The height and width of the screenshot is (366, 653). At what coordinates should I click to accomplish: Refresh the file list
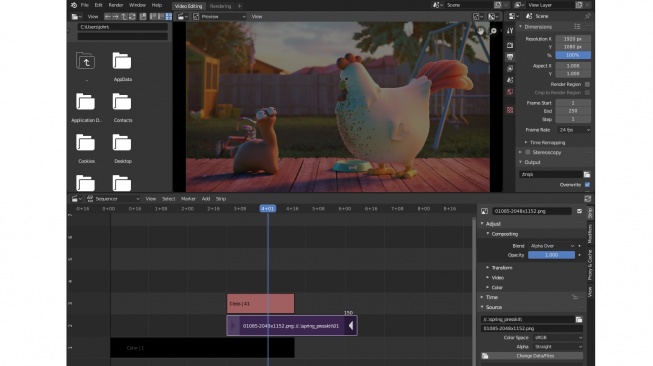tap(132, 17)
